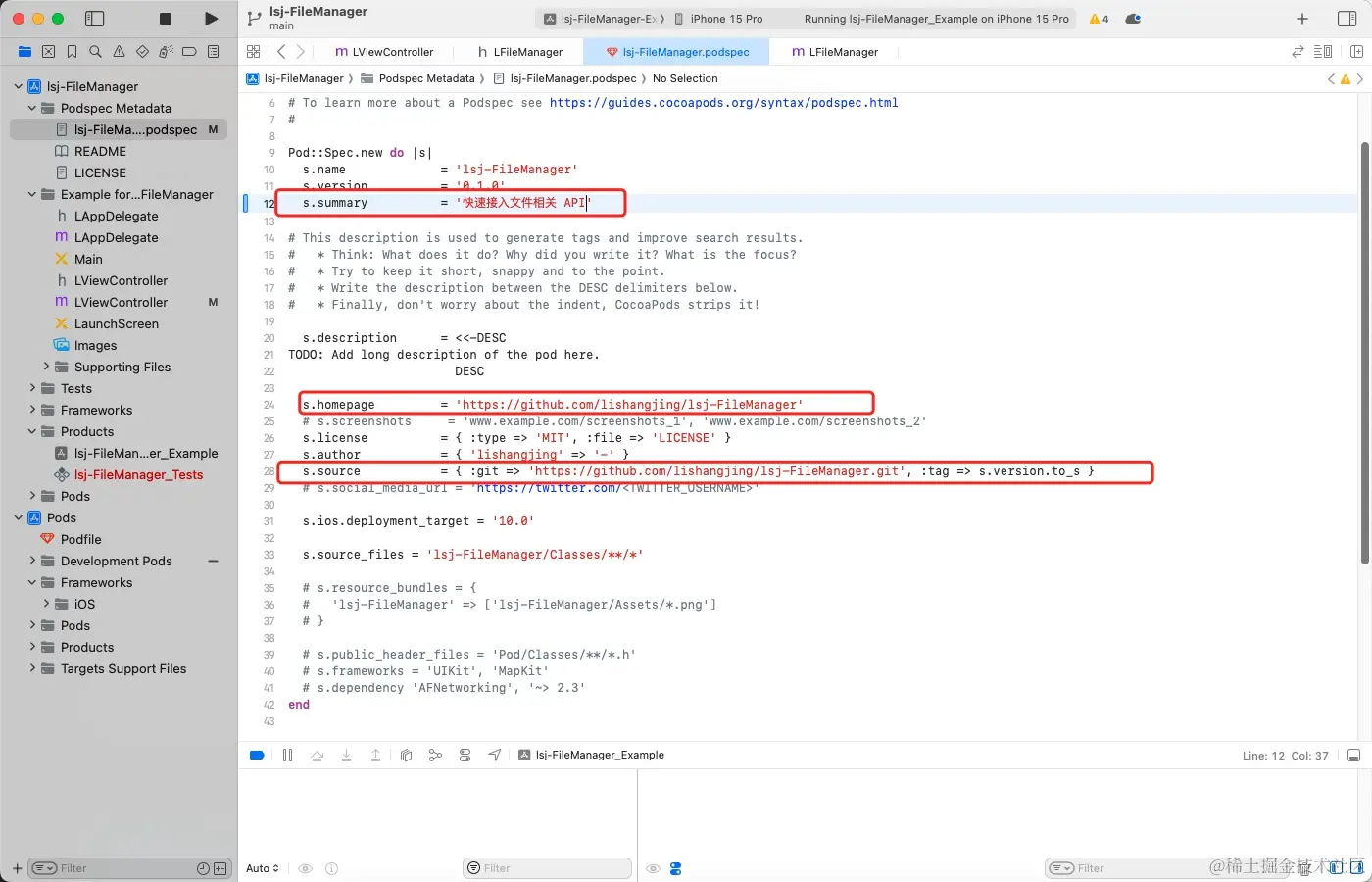Toggle Quick Look eye in variables view
The height and width of the screenshot is (882, 1372).
(x=306, y=868)
